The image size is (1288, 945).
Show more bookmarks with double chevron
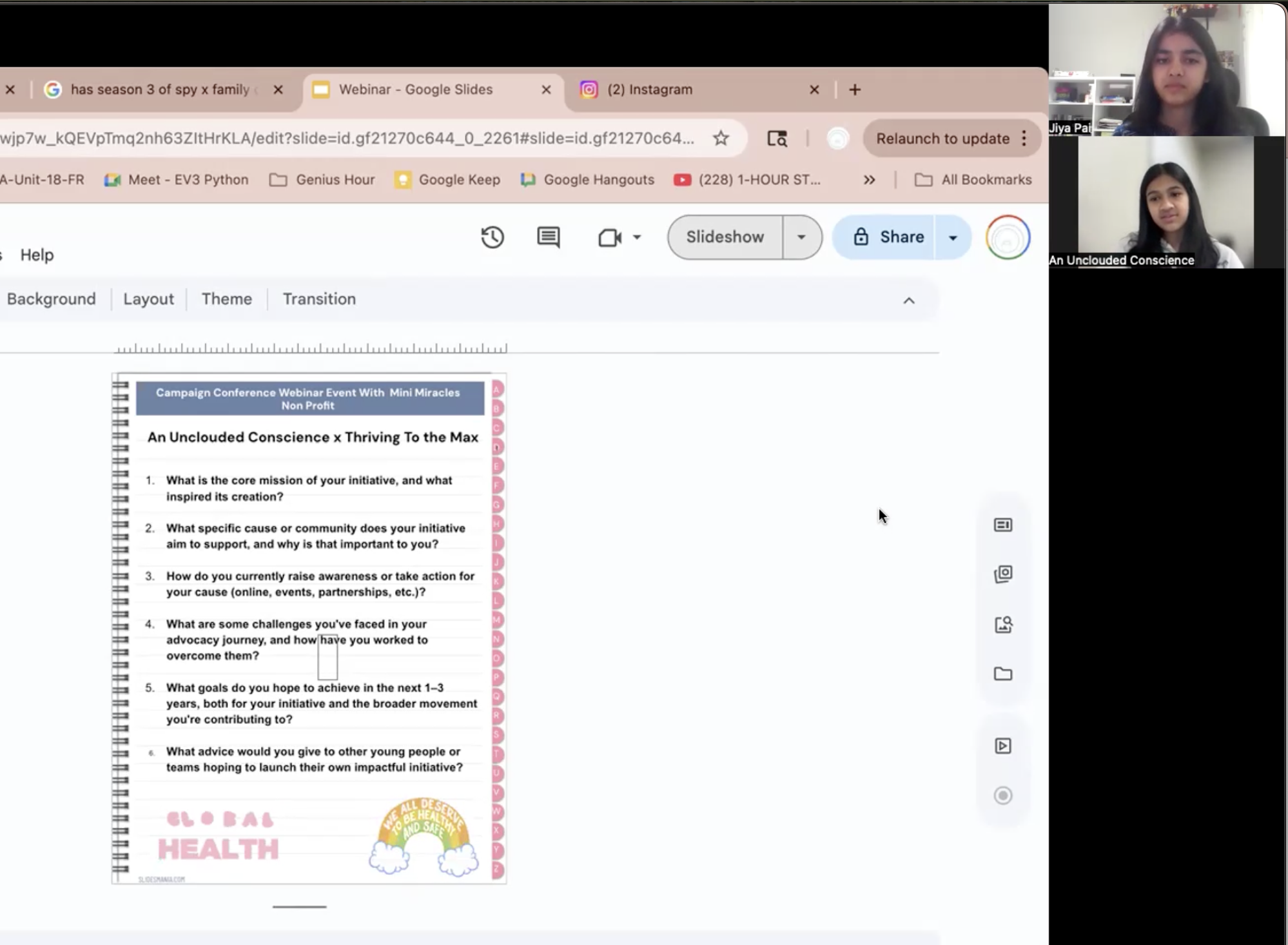coord(869,180)
